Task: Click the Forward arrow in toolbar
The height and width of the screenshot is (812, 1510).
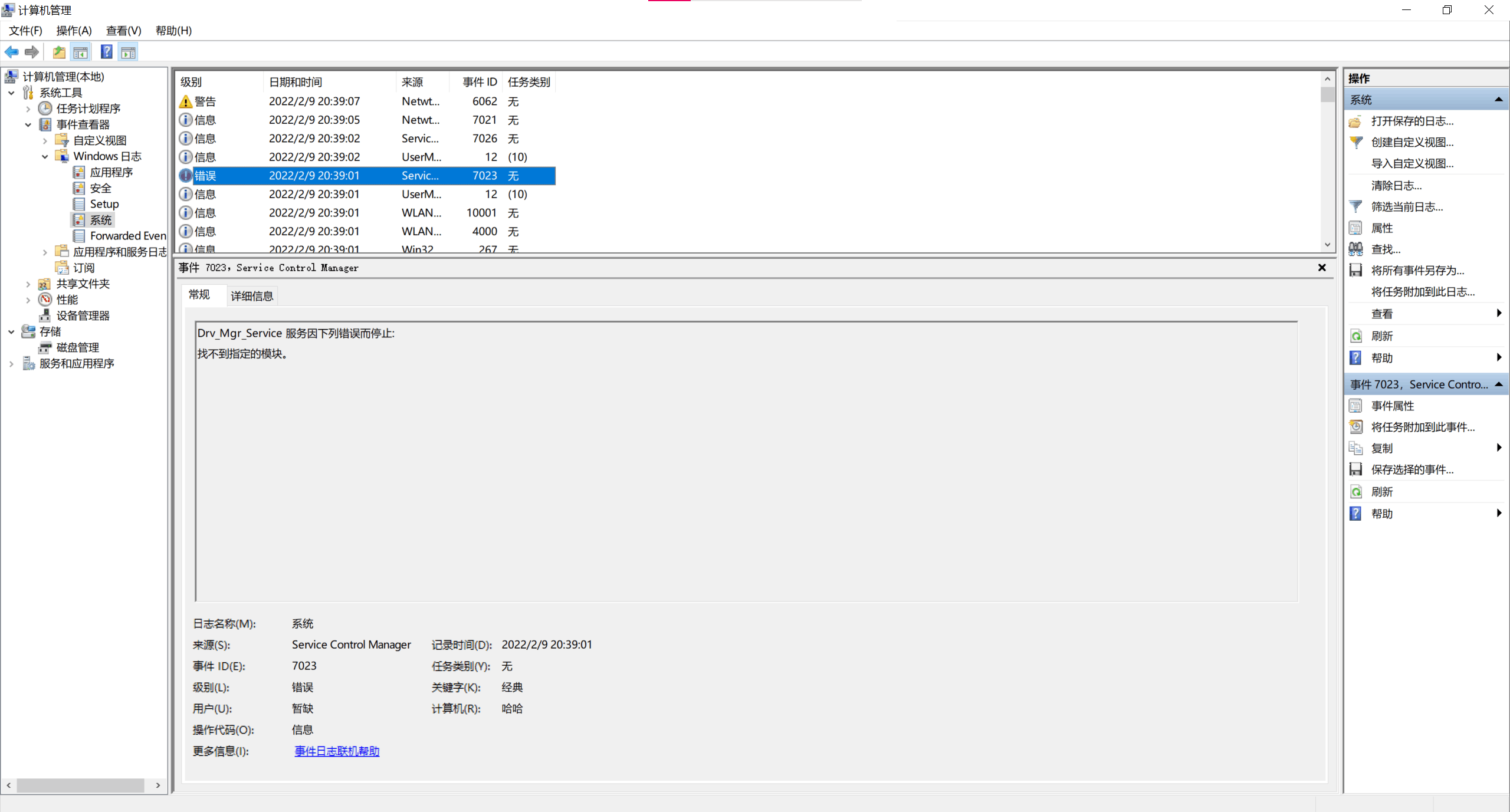Action: pyautogui.click(x=32, y=52)
